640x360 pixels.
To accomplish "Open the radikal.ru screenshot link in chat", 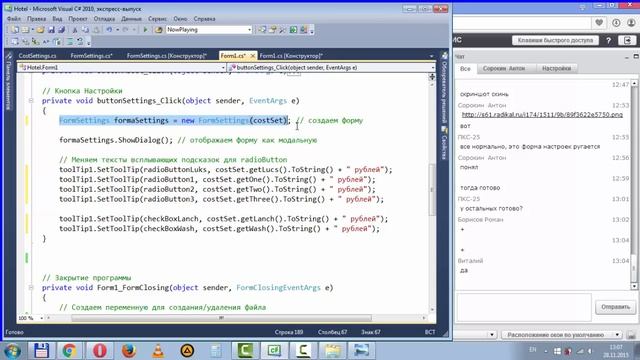I will point(542,115).
